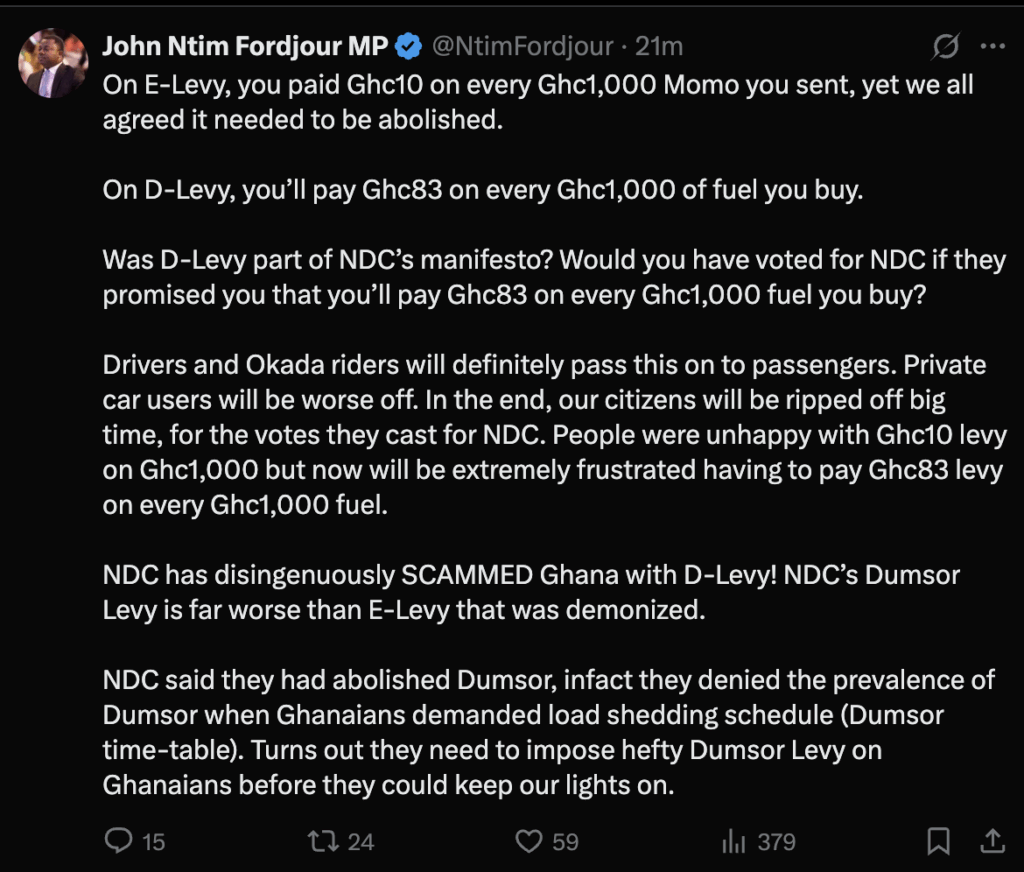The width and height of the screenshot is (1024, 872).
Task: Like the tweet with the heart icon
Action: [x=528, y=841]
